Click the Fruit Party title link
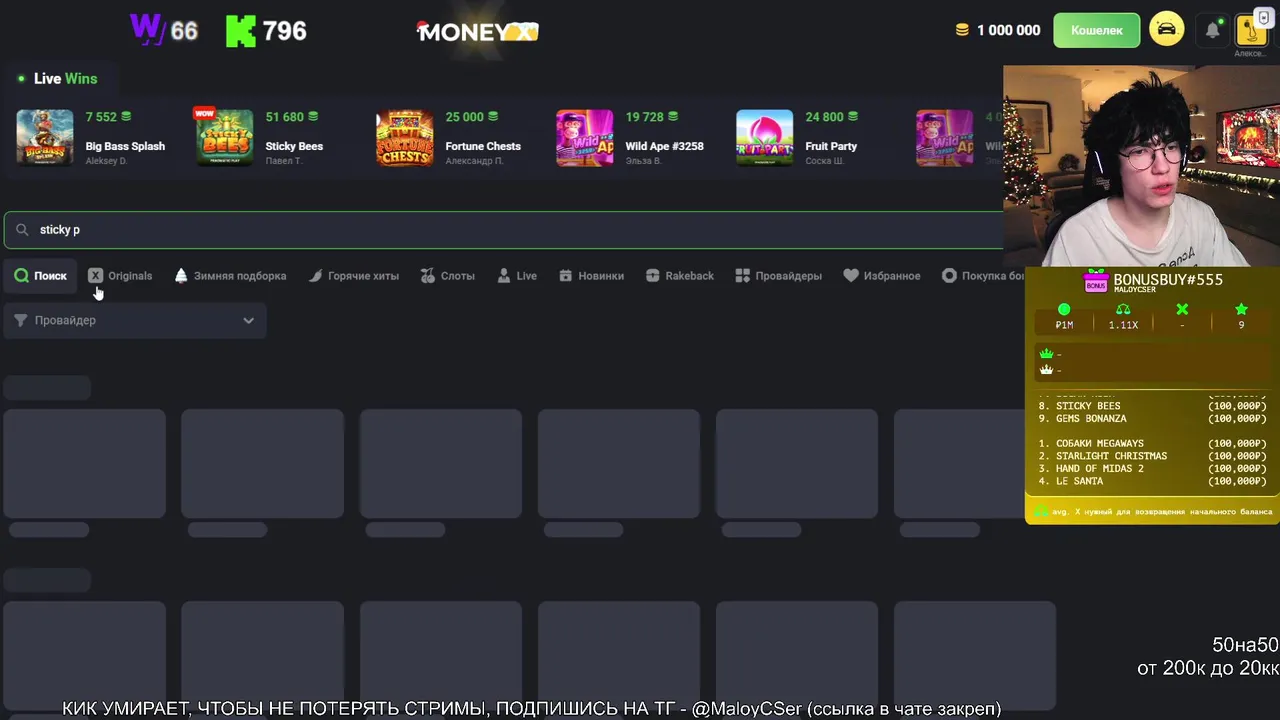Screen dimensions: 1280x720 click(831, 146)
